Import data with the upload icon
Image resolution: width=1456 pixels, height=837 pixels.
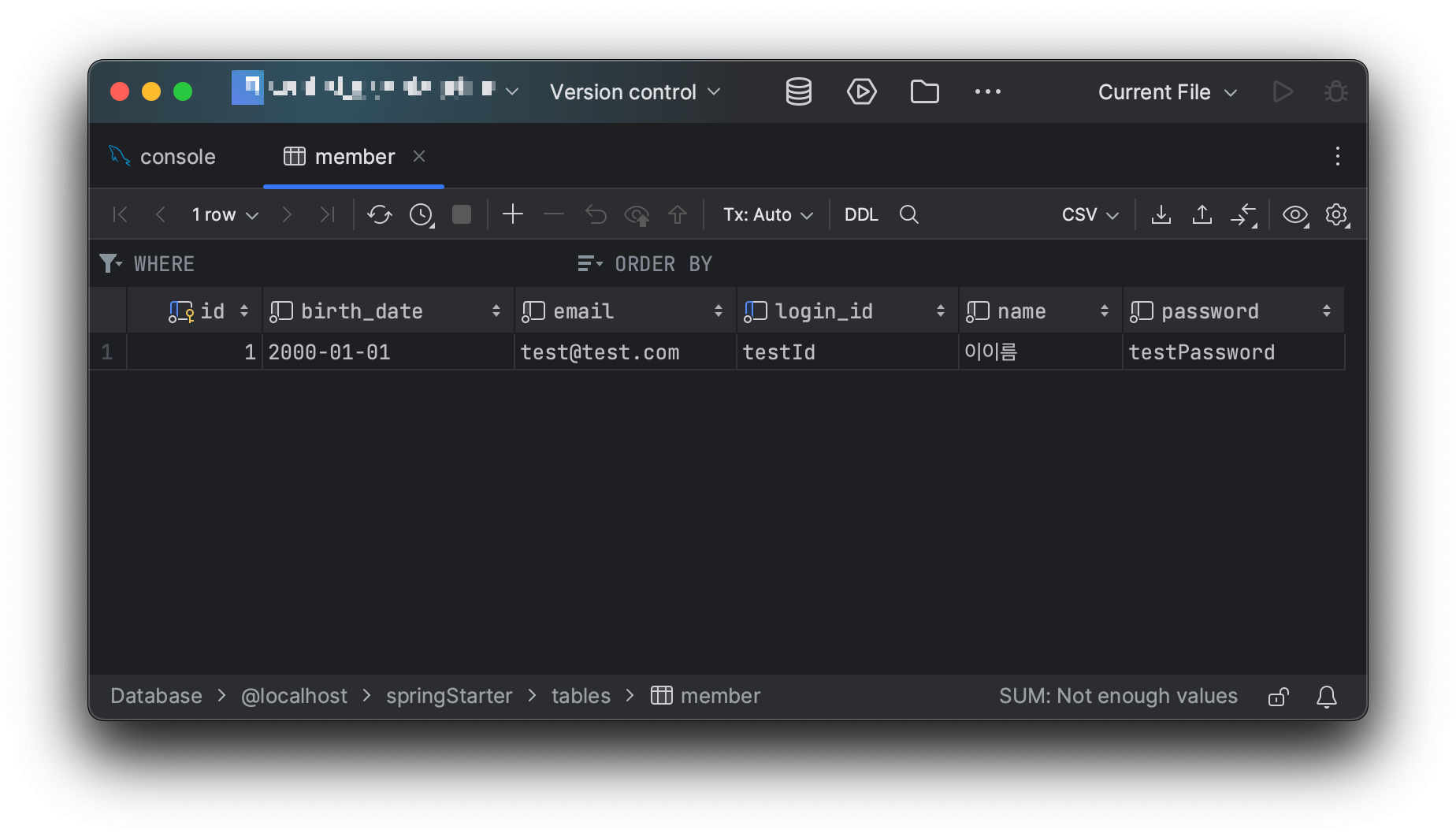(x=1202, y=214)
